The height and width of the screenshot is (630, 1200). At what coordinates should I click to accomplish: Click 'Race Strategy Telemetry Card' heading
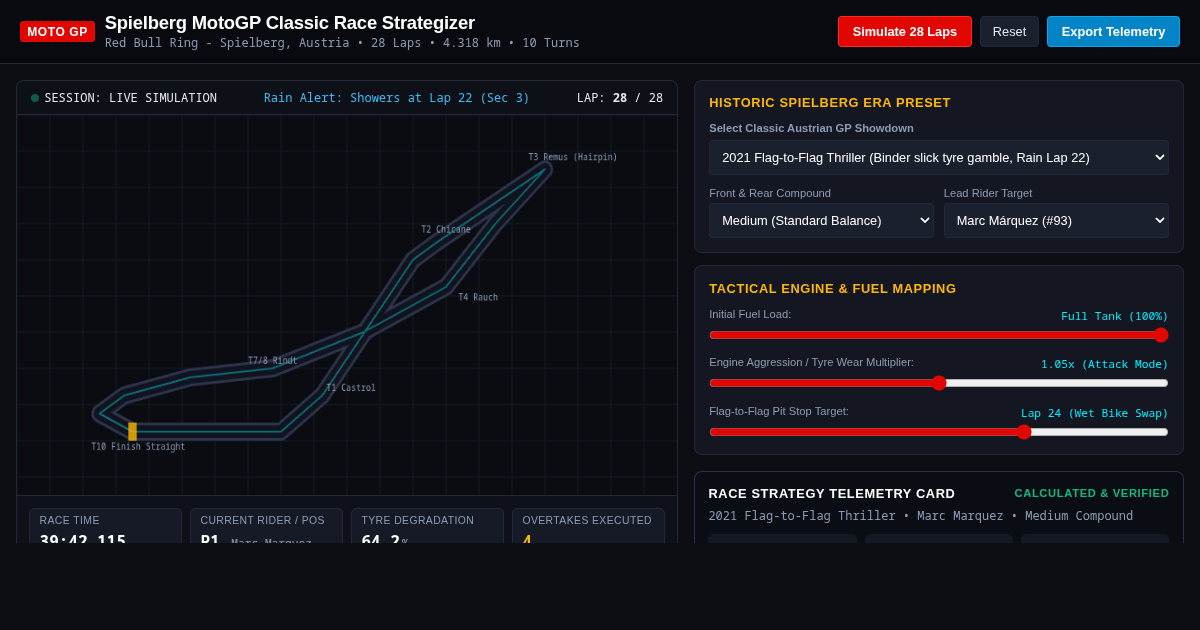pos(832,493)
